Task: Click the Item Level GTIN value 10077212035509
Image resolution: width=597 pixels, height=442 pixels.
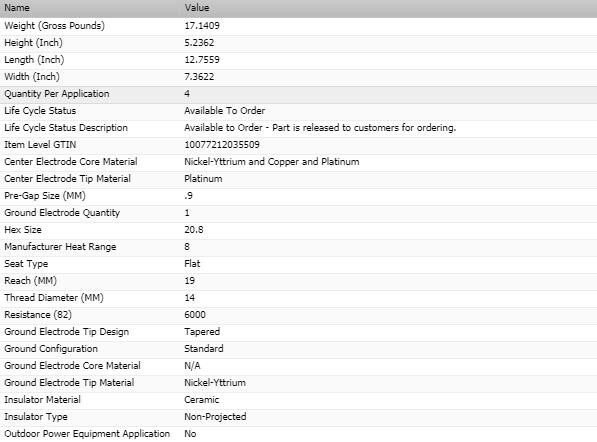Action: 222,145
